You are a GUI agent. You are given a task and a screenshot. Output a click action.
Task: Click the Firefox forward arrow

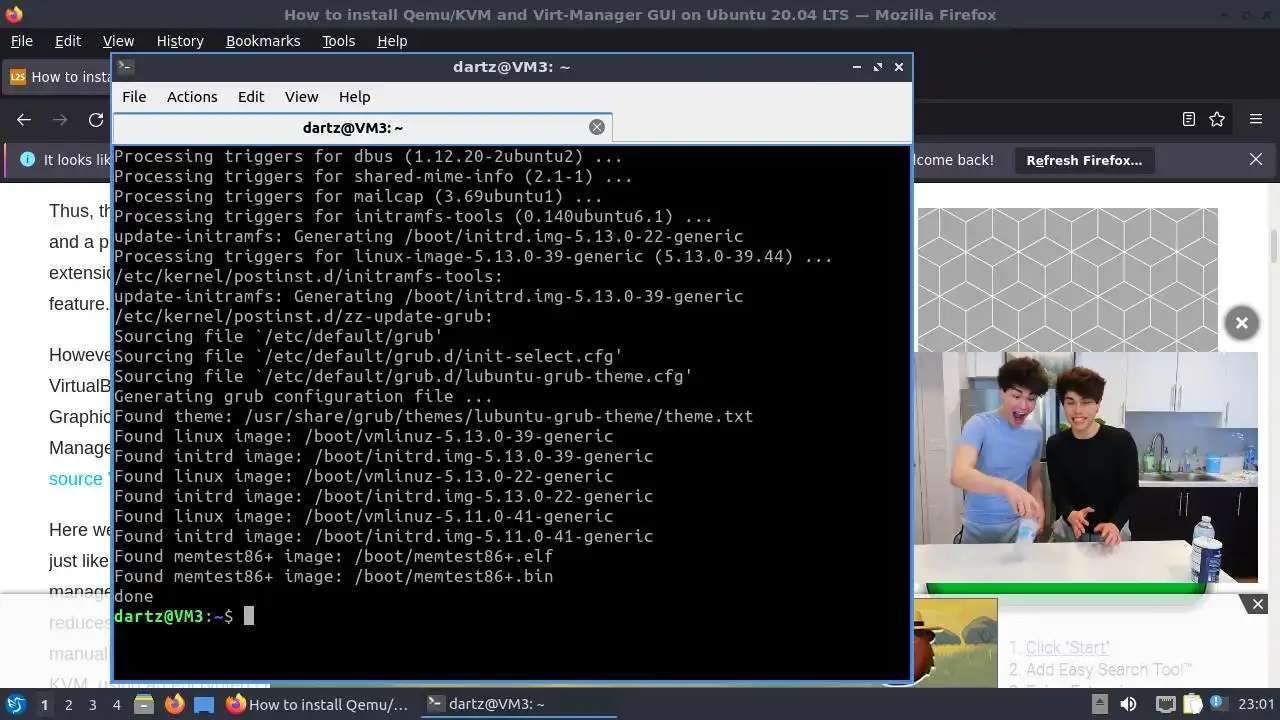coord(60,120)
